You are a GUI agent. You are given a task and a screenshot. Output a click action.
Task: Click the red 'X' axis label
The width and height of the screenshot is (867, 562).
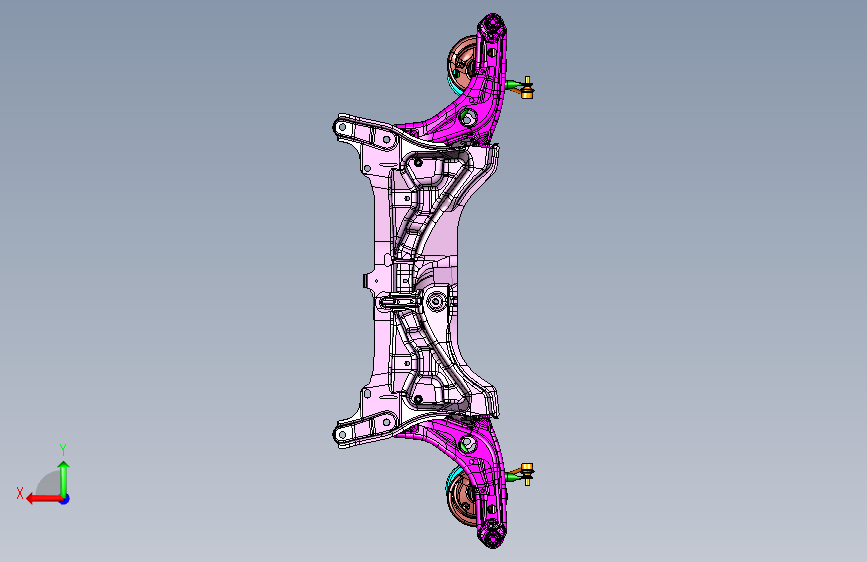tap(20, 493)
